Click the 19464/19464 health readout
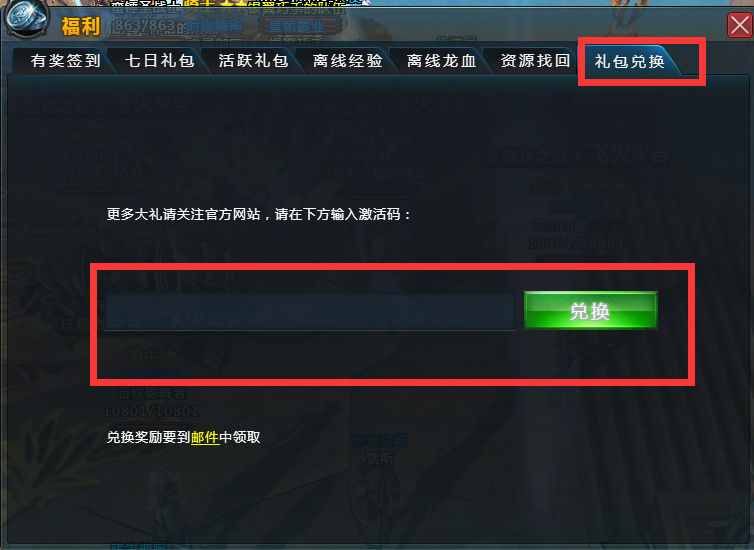This screenshot has width=754, height=550. (576, 244)
